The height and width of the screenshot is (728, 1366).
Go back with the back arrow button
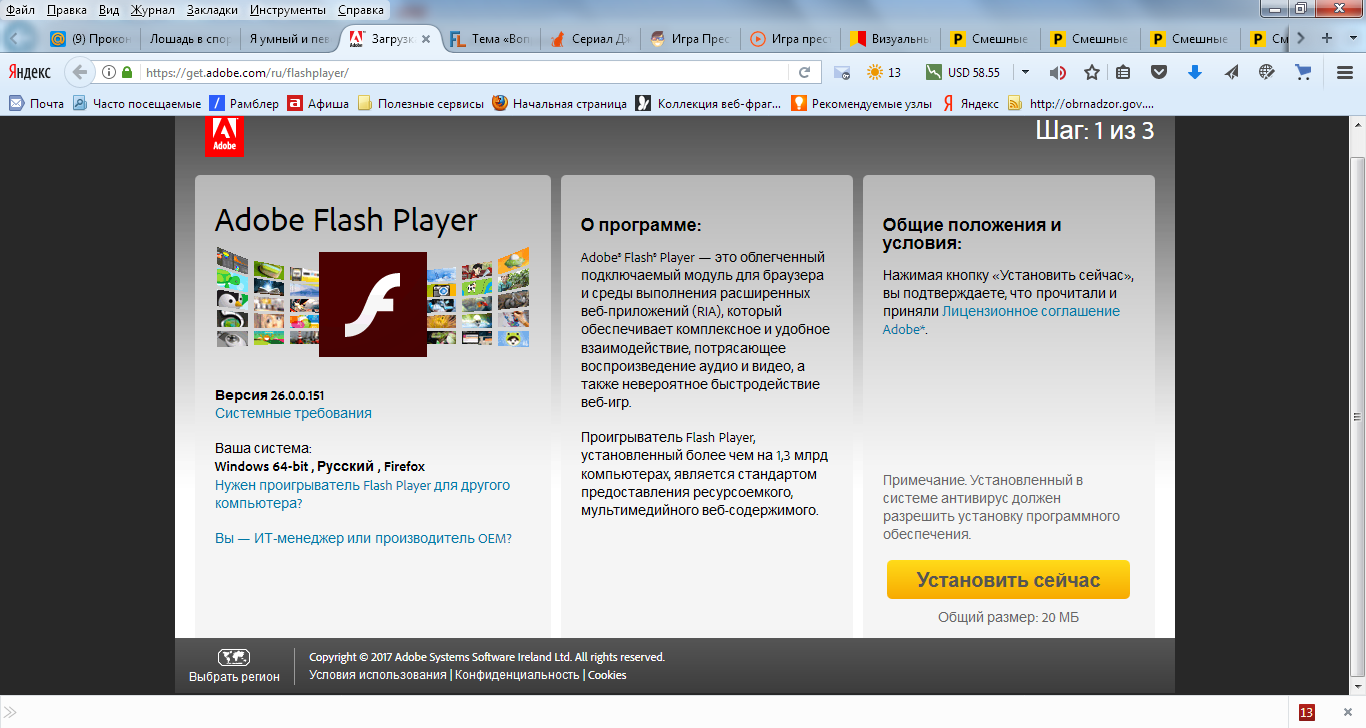pos(80,72)
